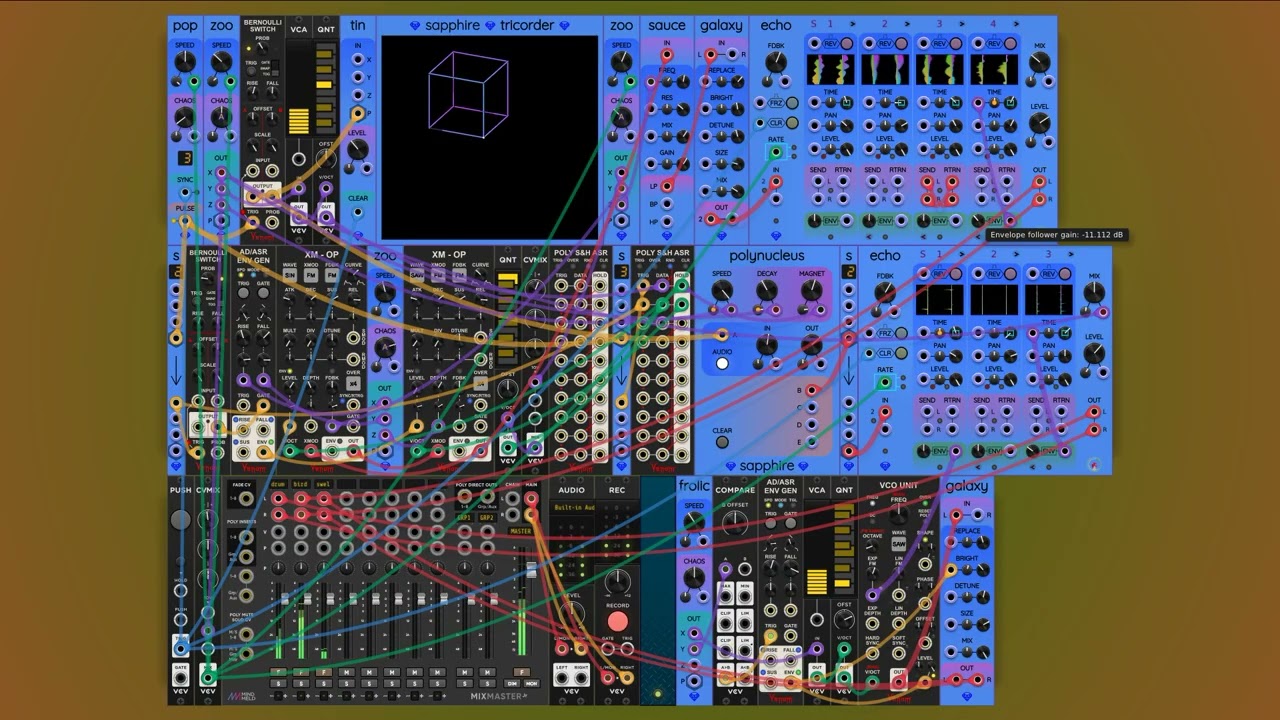Click tap 1 time mode icon in top echo
This screenshot has height=720, width=1280.
click(x=847, y=102)
